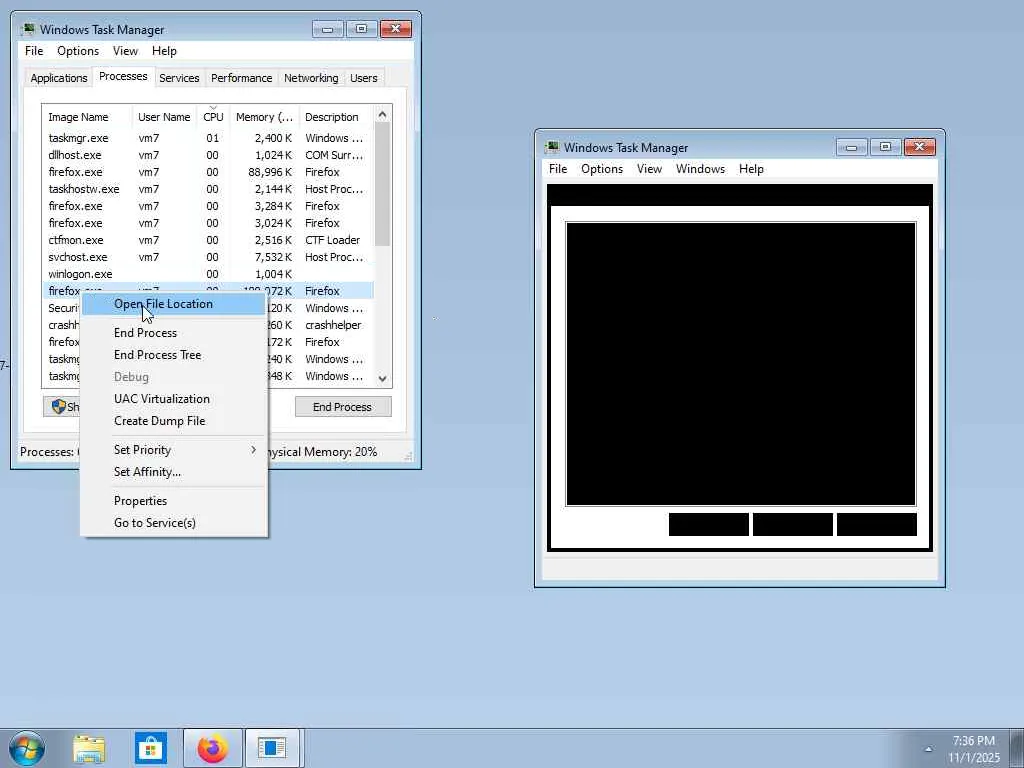The image size is (1024, 768).
Task: Open Help menu in left Task Manager
Action: [164, 51]
